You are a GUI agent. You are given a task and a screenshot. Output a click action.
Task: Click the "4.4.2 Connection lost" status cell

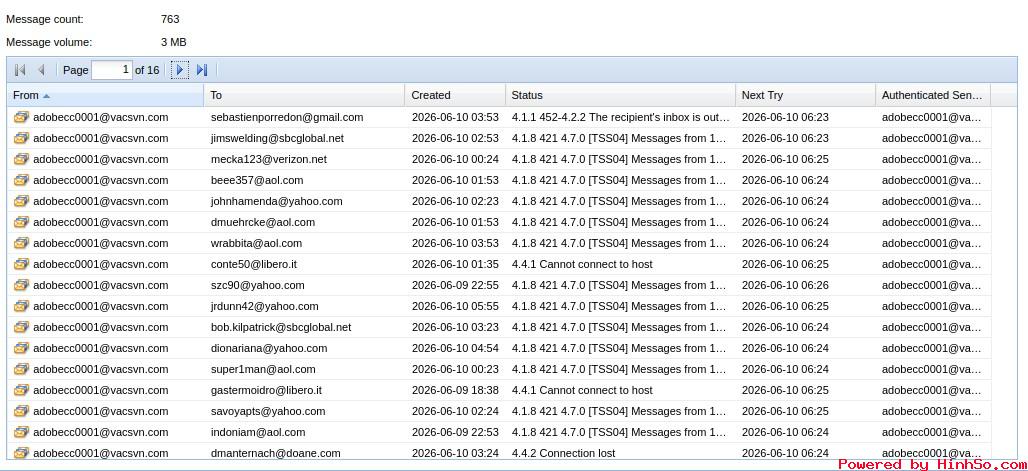620,453
